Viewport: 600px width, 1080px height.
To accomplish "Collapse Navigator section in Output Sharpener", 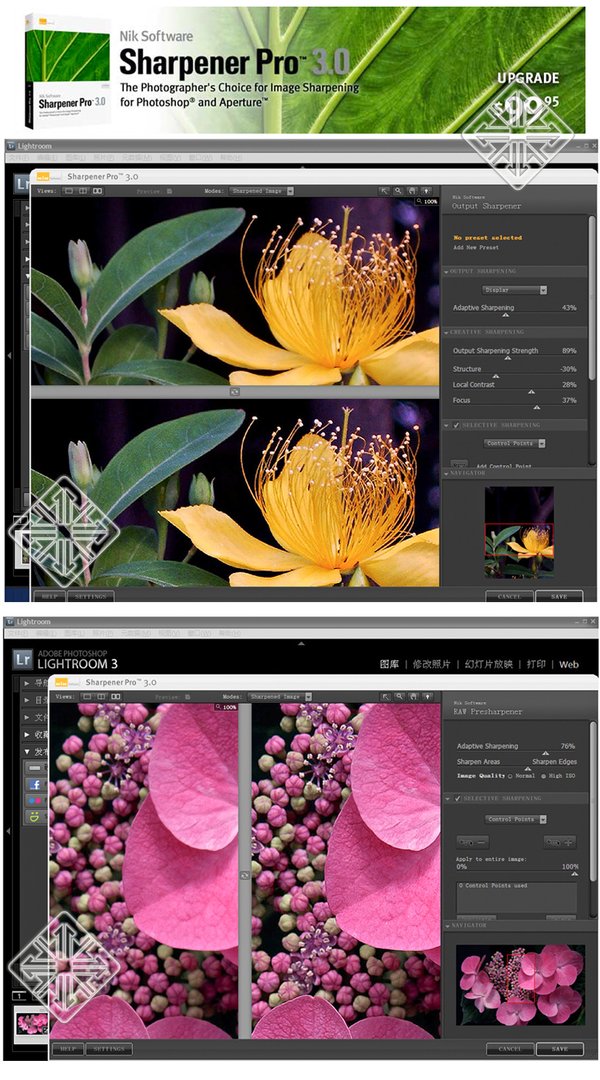I will click(x=446, y=474).
